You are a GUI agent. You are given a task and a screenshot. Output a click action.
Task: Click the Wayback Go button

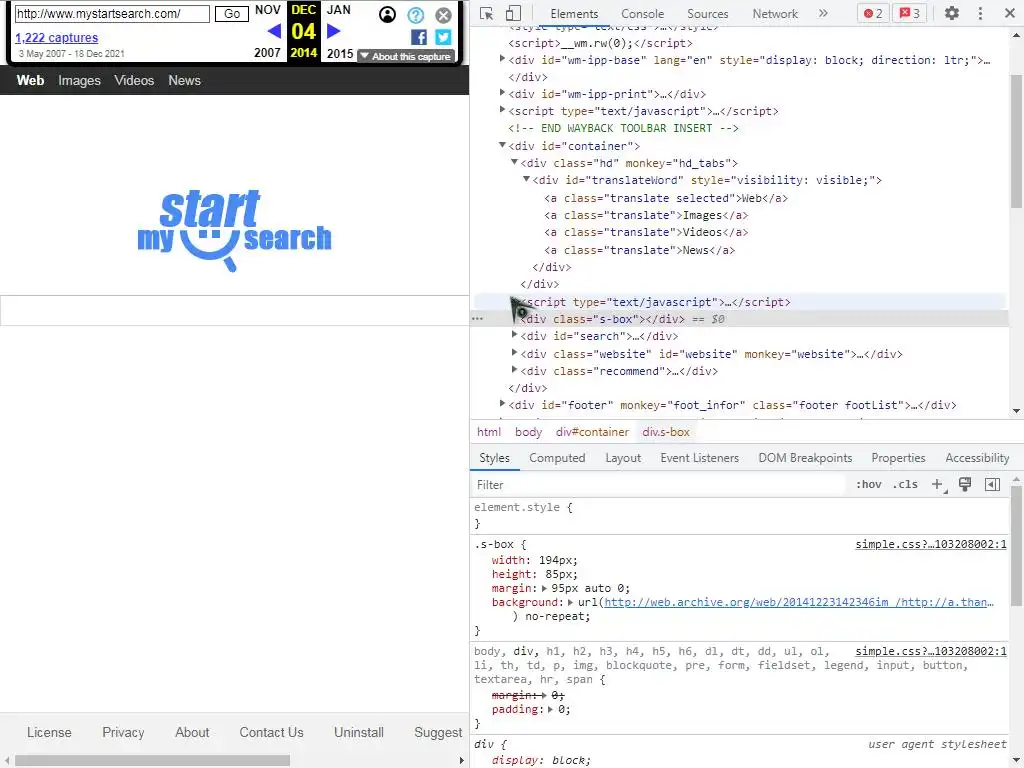(232, 14)
